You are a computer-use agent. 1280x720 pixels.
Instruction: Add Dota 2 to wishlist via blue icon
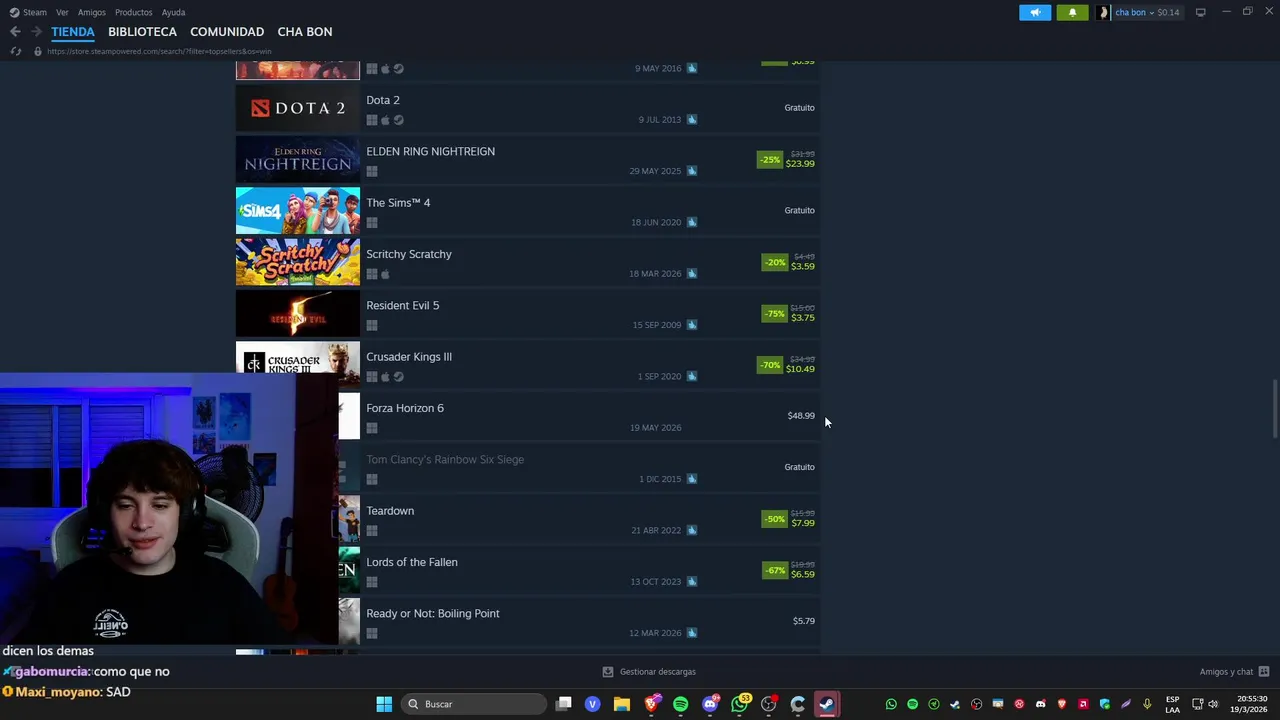[x=691, y=119]
